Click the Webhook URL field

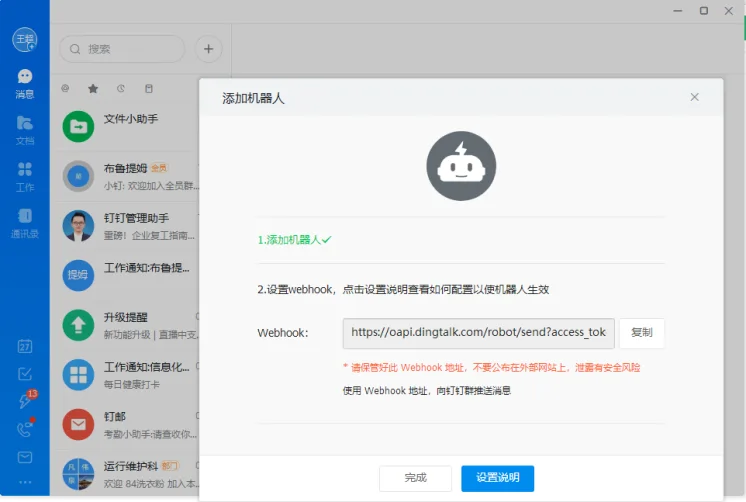478,333
